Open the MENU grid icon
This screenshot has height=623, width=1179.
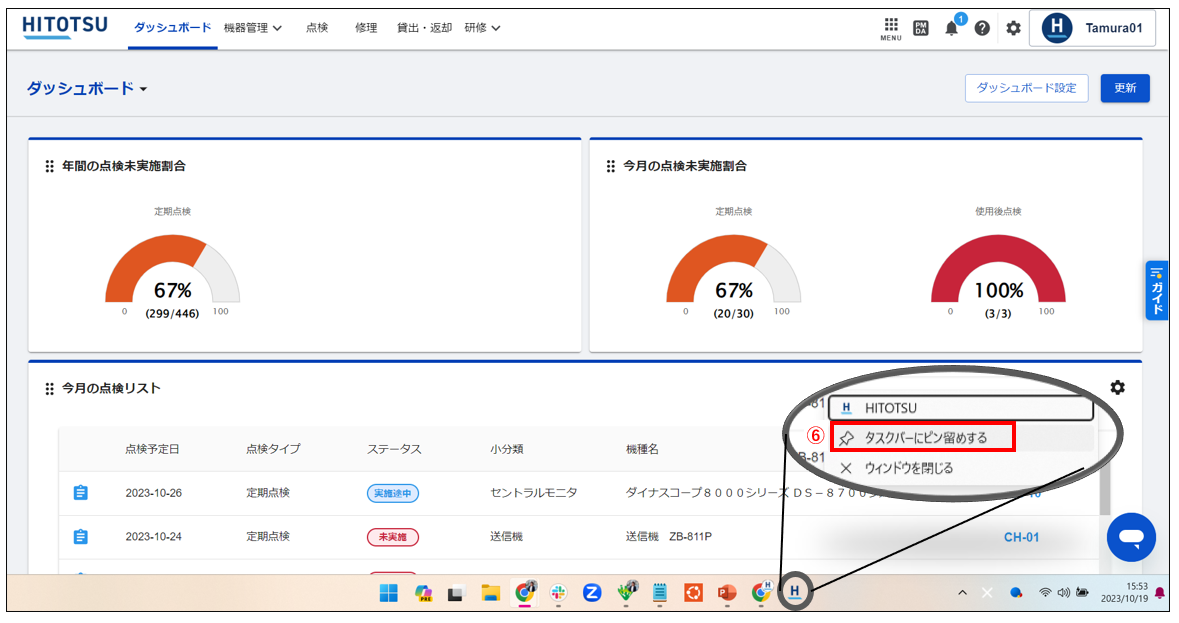(x=890, y=29)
